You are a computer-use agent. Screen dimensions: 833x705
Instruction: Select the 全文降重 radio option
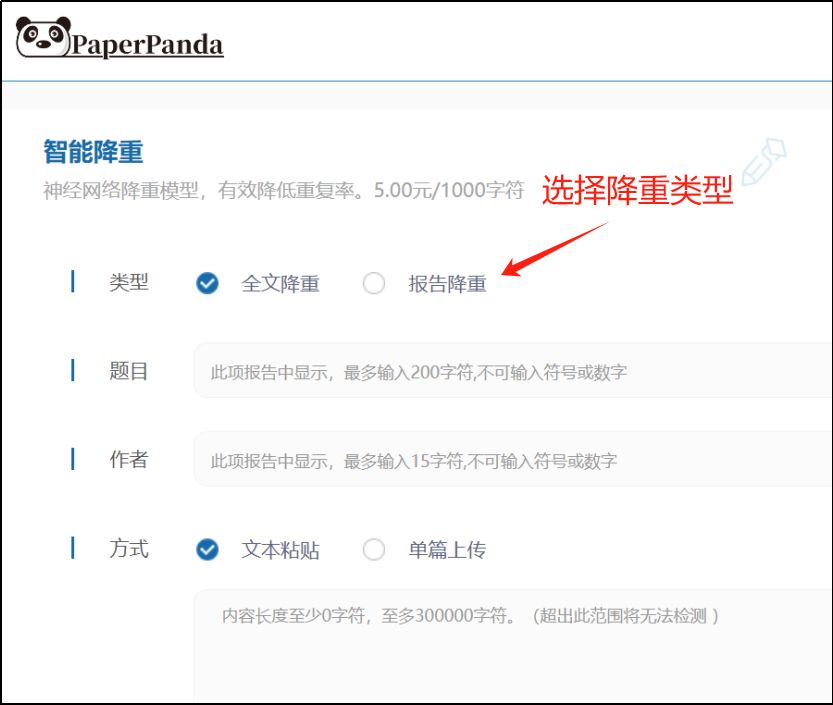click(x=207, y=283)
